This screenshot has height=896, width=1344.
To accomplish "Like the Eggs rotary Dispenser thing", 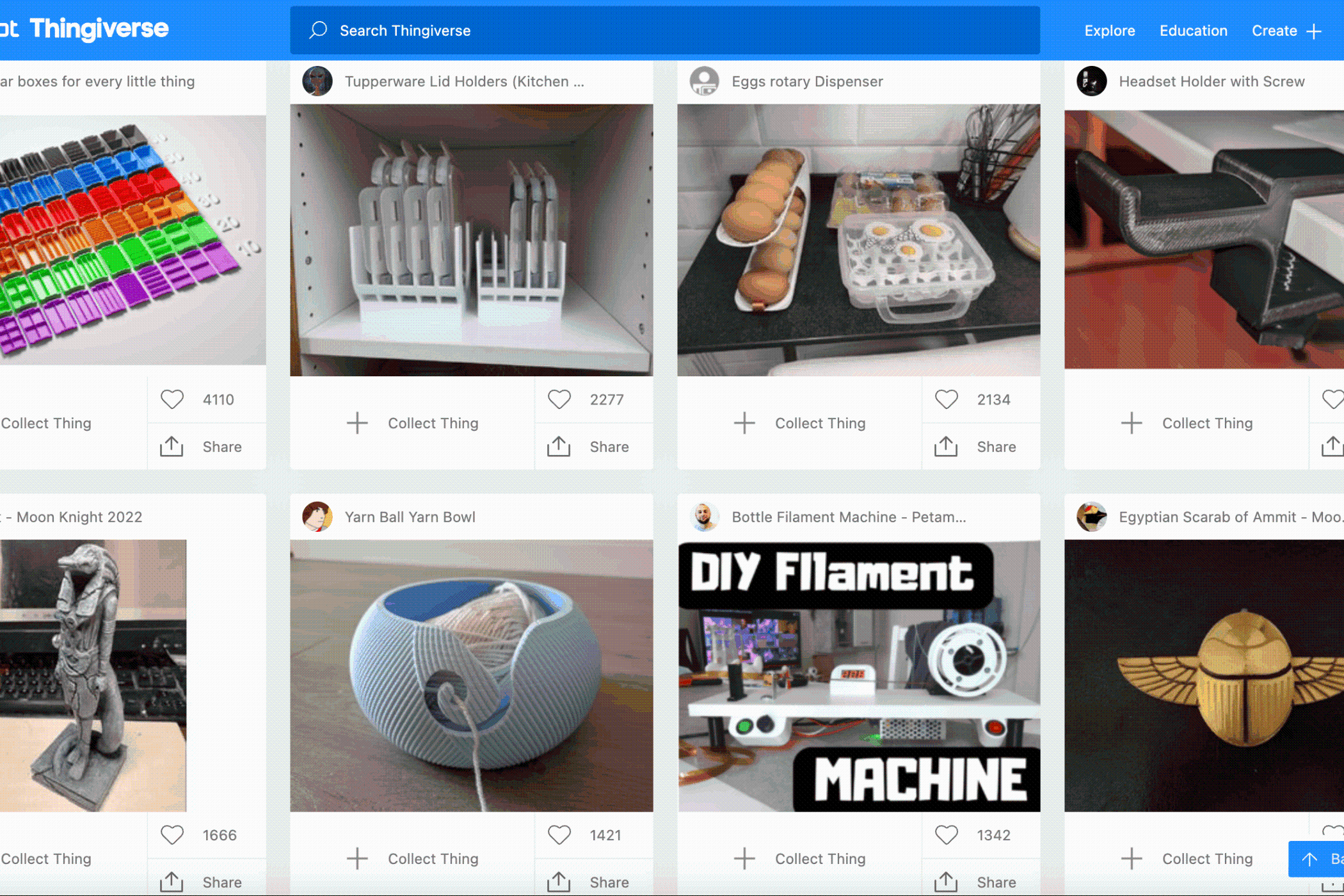I will coord(946,399).
